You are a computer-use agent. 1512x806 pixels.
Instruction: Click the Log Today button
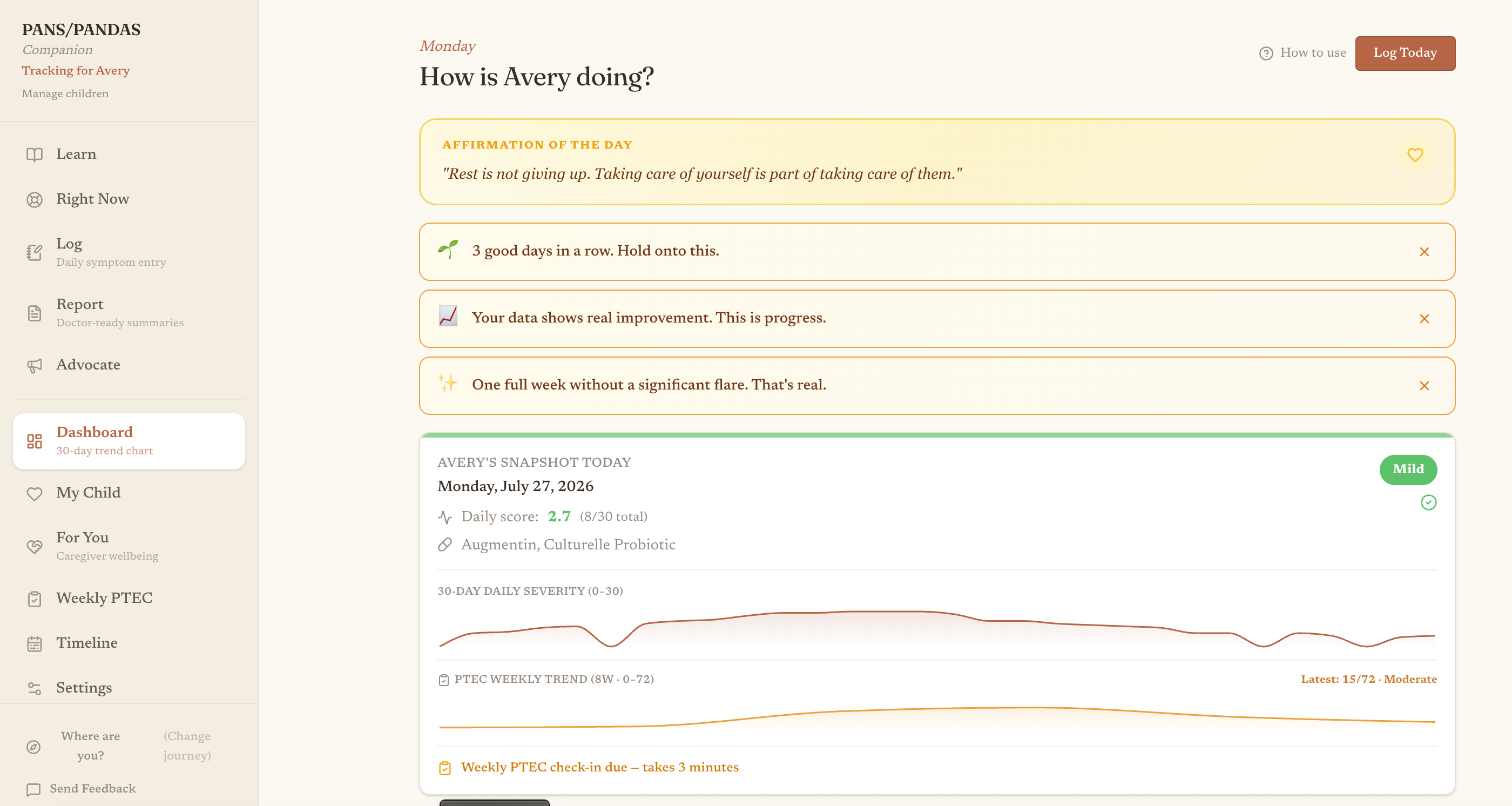tap(1405, 53)
